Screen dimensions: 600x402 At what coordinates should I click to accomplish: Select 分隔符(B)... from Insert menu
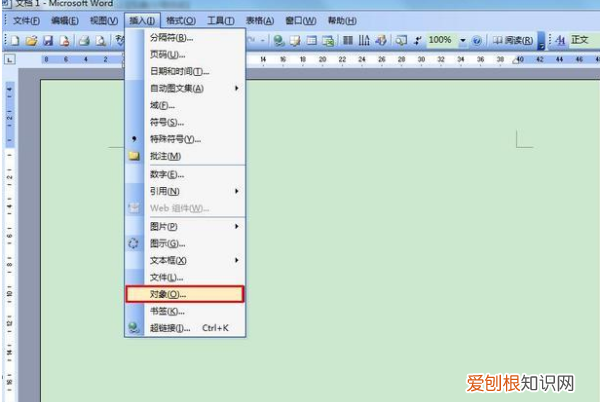click(x=185, y=37)
